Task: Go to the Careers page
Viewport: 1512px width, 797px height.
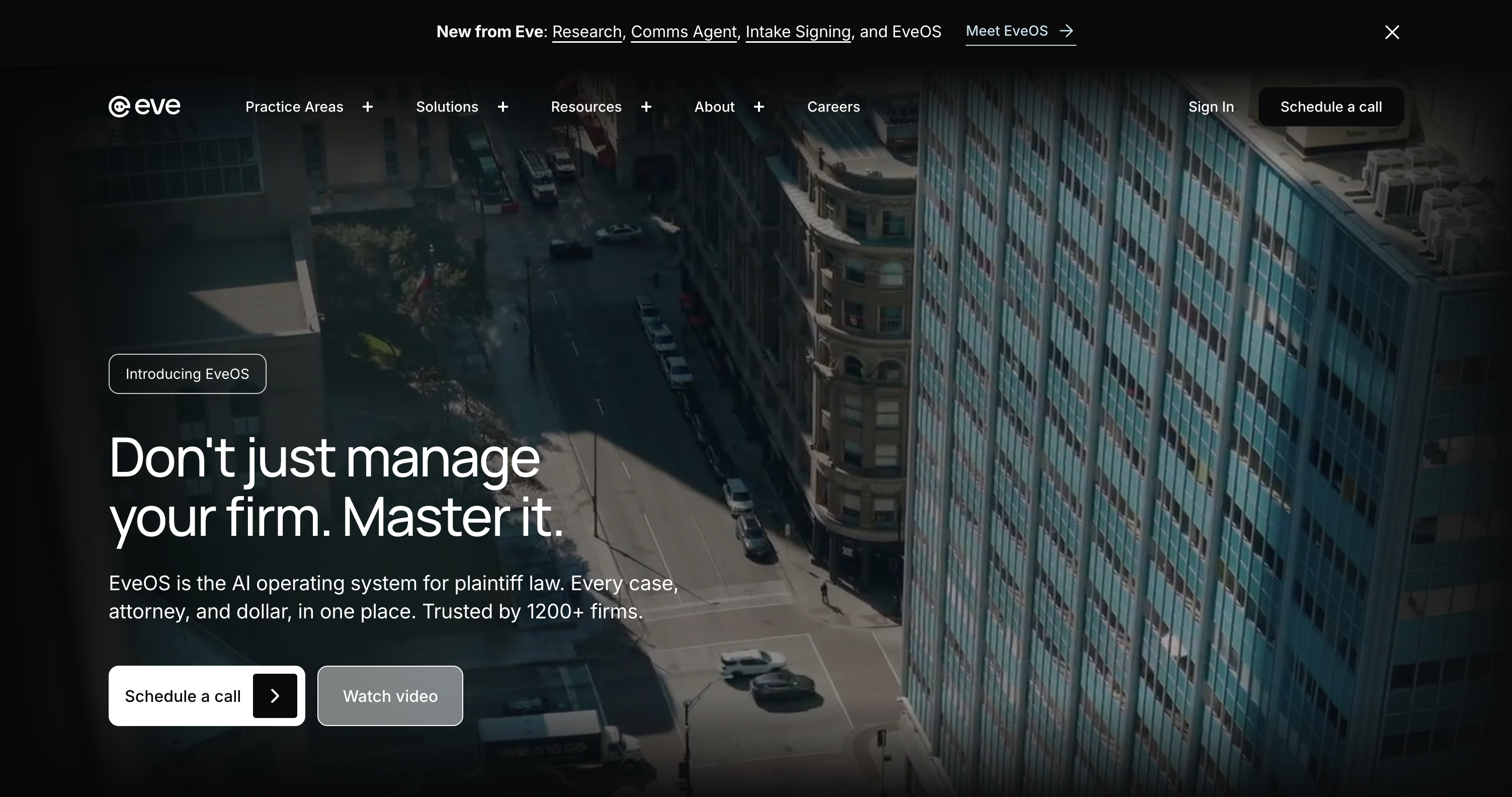Action: pos(833,107)
